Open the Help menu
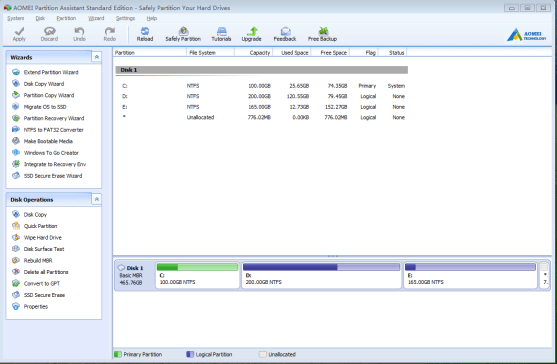This screenshot has width=557, height=364. [152, 18]
